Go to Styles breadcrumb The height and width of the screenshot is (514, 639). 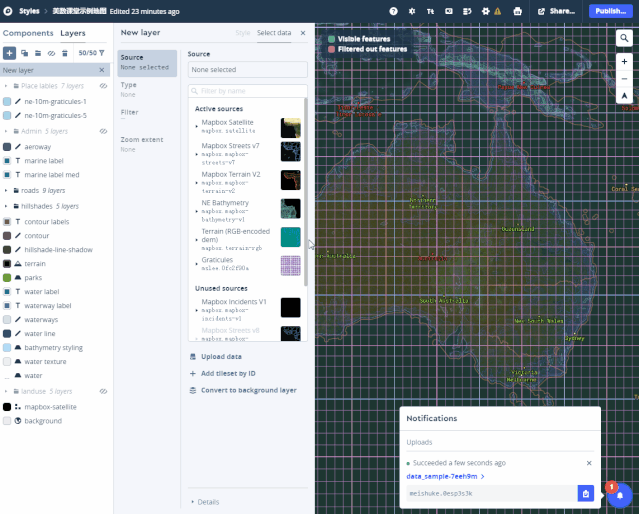click(x=29, y=11)
